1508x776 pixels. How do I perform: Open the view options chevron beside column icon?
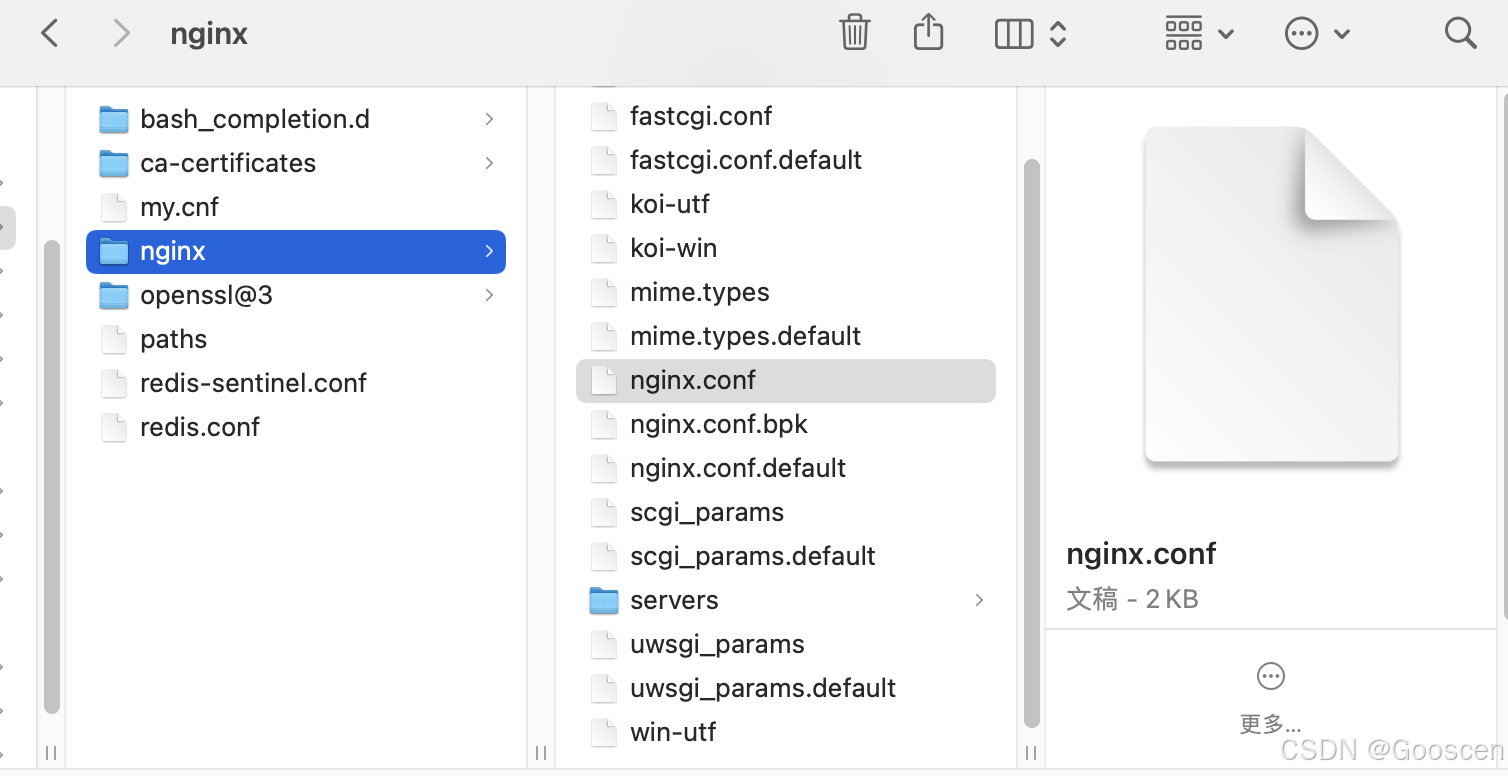1058,32
